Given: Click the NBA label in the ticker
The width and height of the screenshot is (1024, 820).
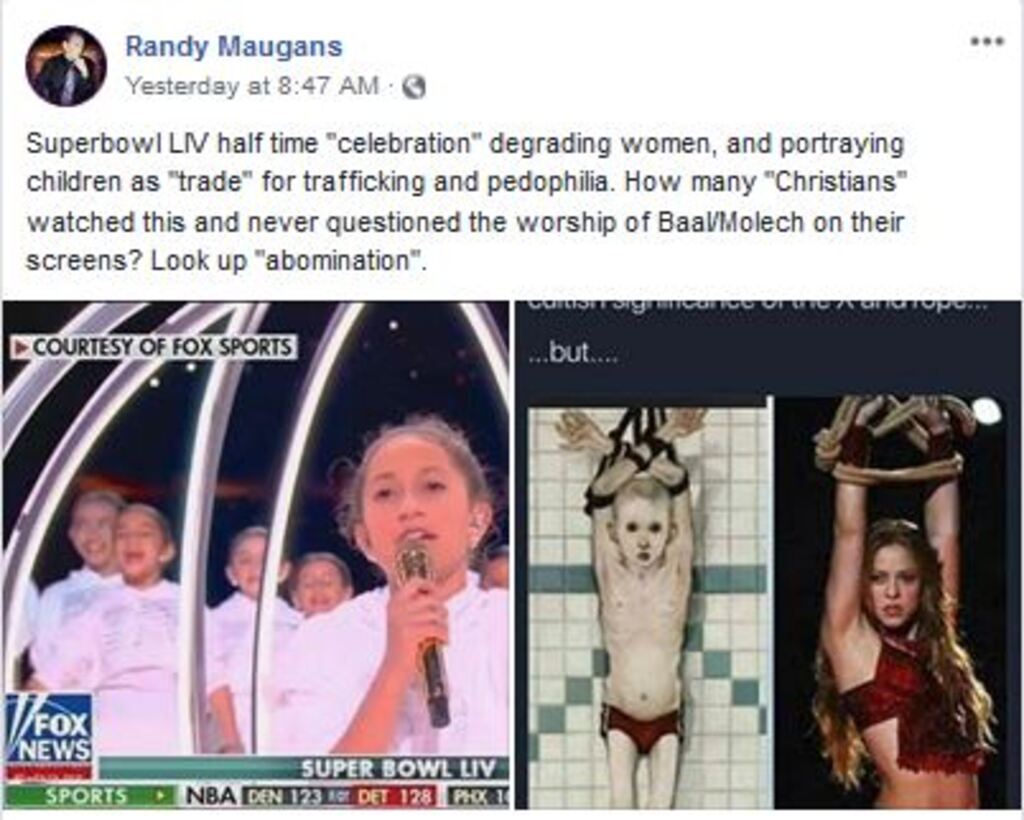Looking at the screenshot, I should pyautogui.click(x=212, y=796).
